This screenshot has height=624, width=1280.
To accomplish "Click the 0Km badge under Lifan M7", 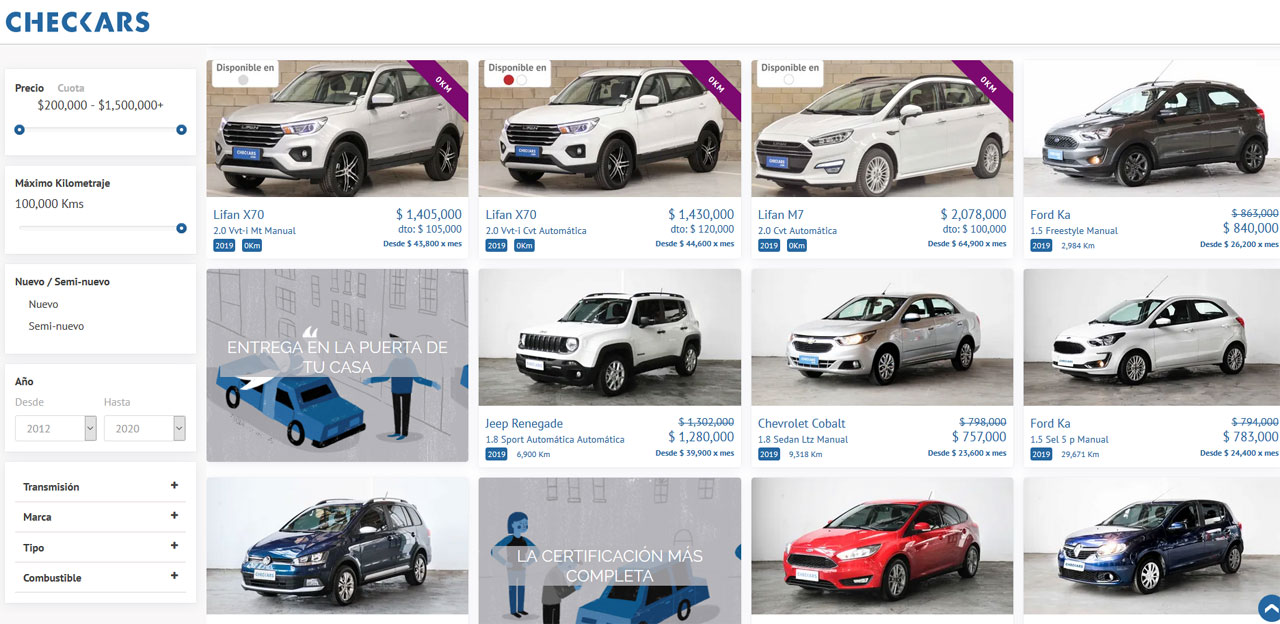I will pos(796,245).
